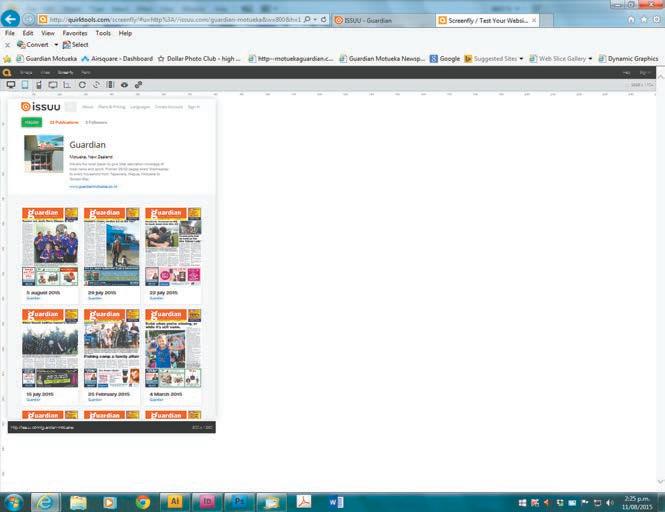665x512 pixels.
Task: Click the green Follow button
Action: point(31,122)
